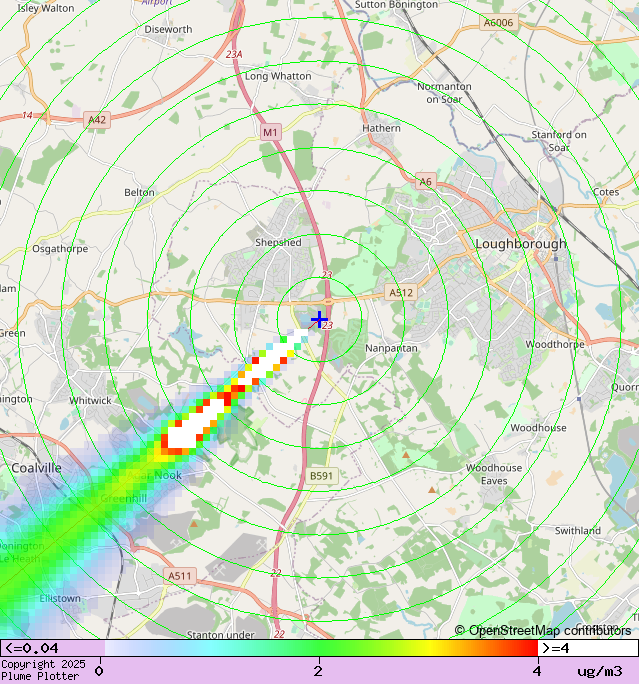639x684 pixels.
Task: Click the Osgathorpe label
Action: point(60,249)
